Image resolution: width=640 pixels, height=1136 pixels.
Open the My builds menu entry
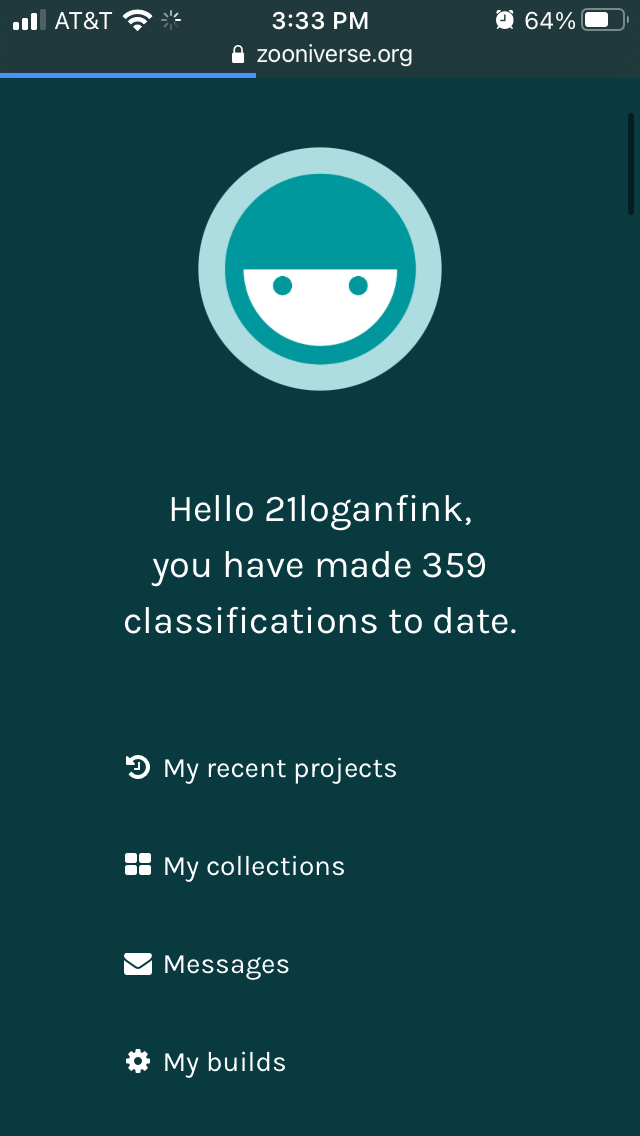click(x=224, y=1062)
